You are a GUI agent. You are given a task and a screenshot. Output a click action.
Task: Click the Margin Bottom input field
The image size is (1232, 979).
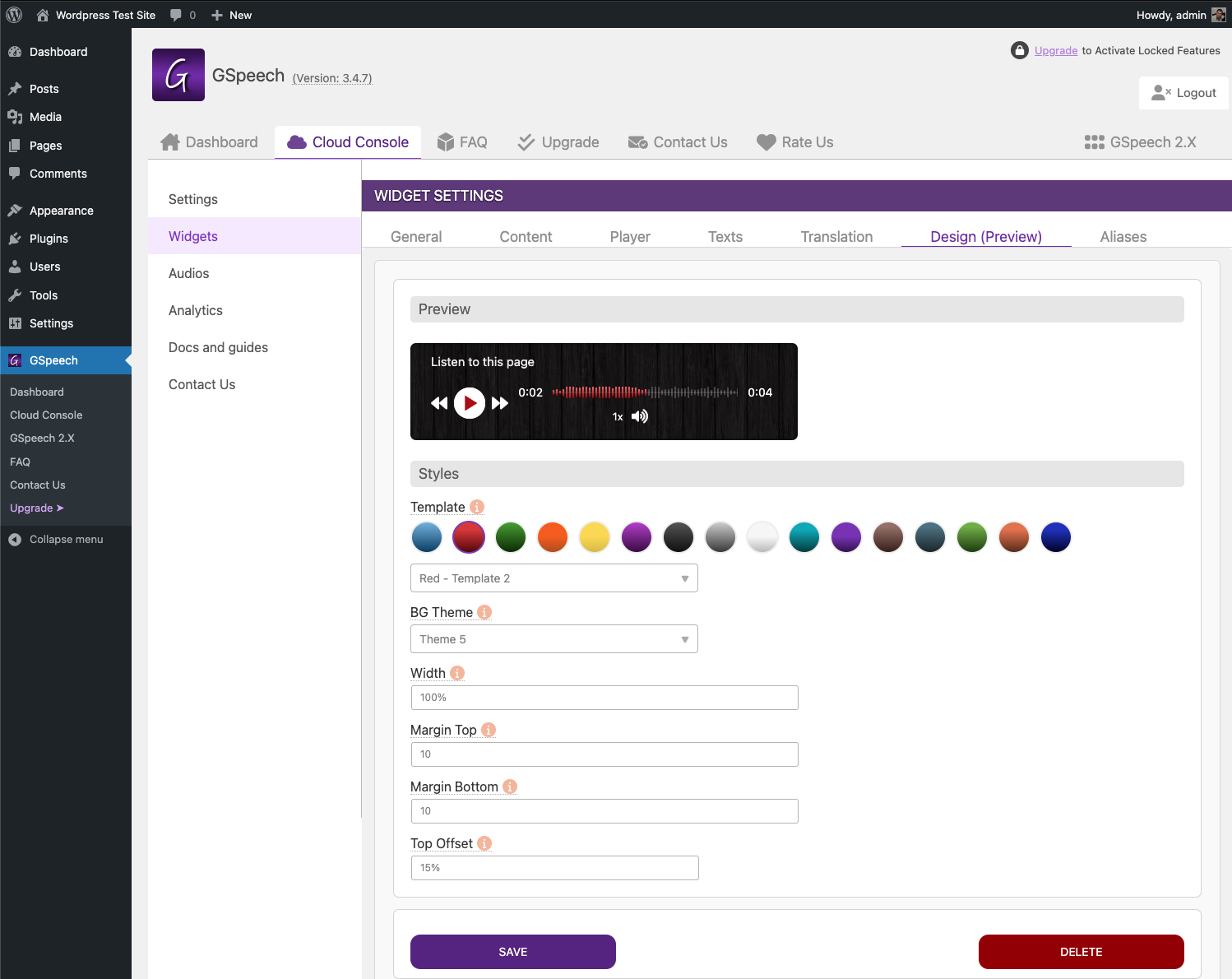604,811
